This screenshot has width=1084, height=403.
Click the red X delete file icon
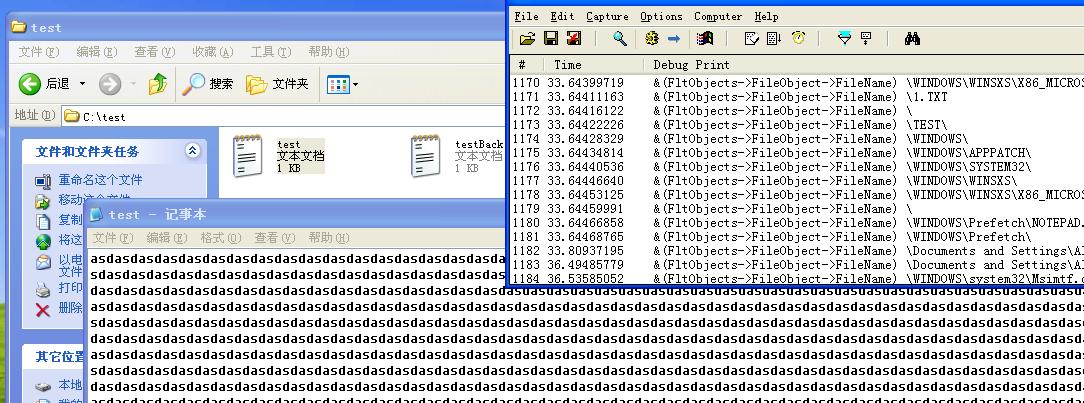tap(43, 310)
